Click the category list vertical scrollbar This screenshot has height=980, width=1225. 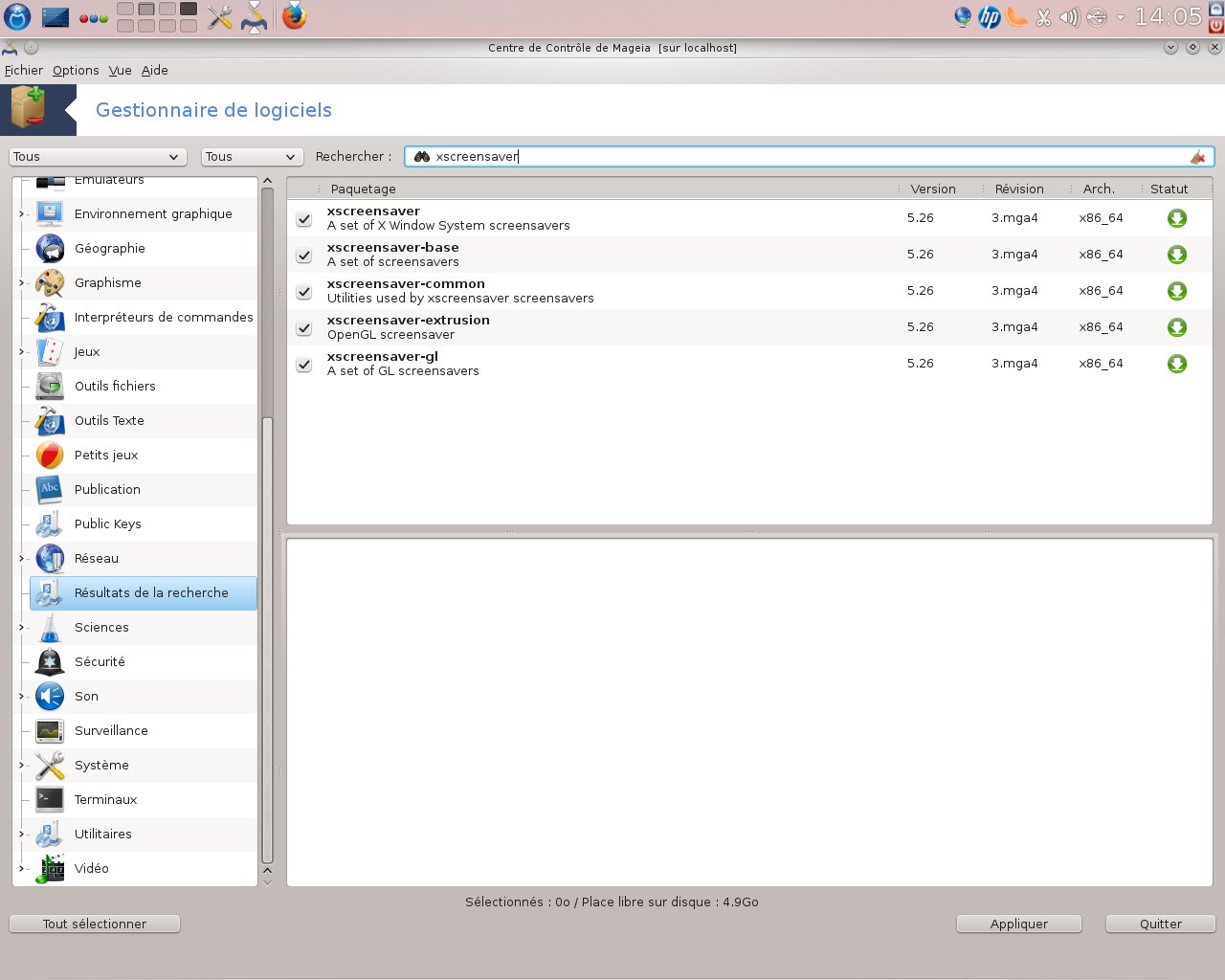pyautogui.click(x=267, y=639)
